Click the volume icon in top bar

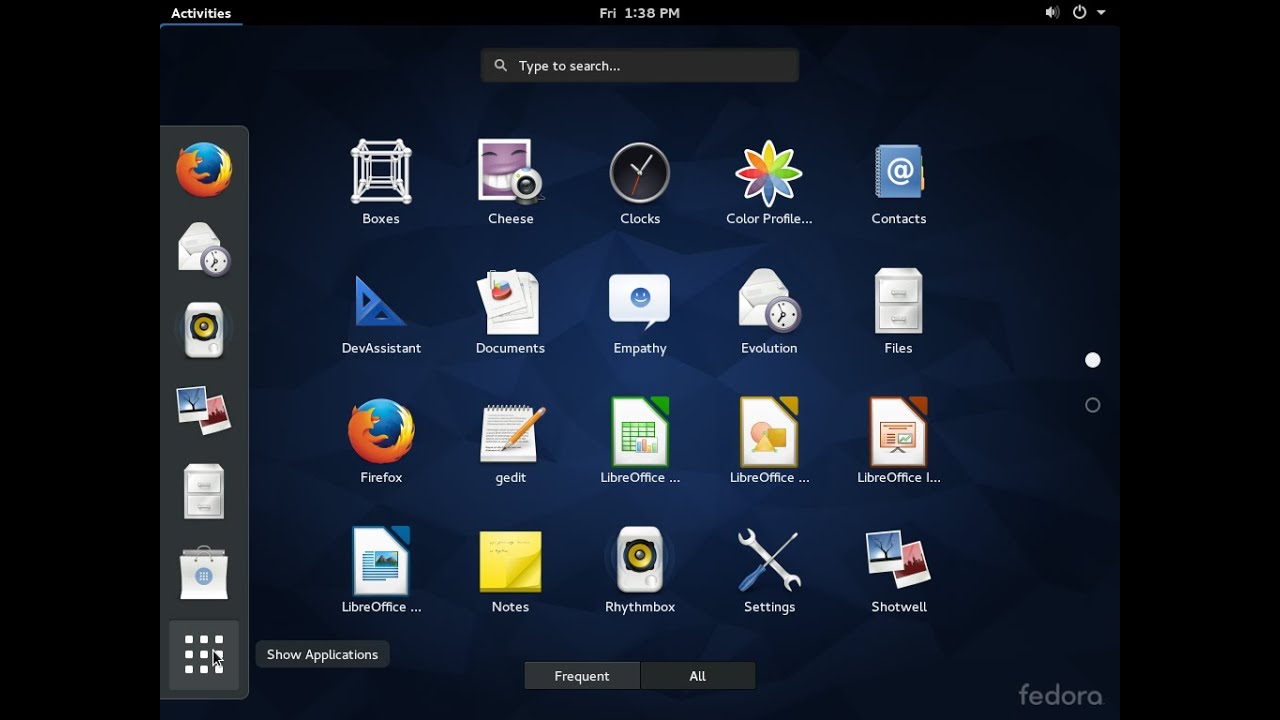(x=1052, y=13)
